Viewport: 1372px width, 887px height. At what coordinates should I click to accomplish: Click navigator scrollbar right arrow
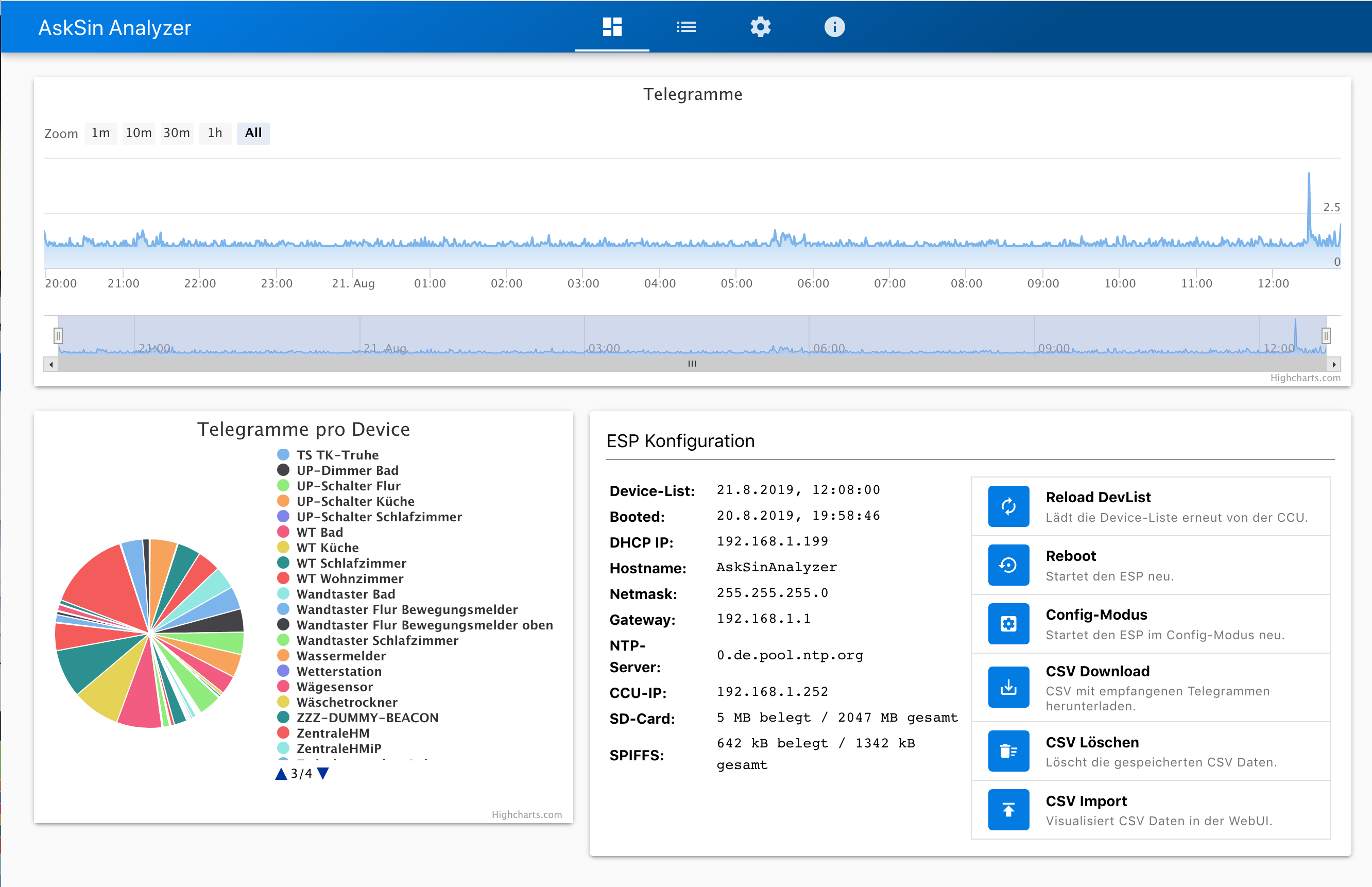pyautogui.click(x=1334, y=364)
